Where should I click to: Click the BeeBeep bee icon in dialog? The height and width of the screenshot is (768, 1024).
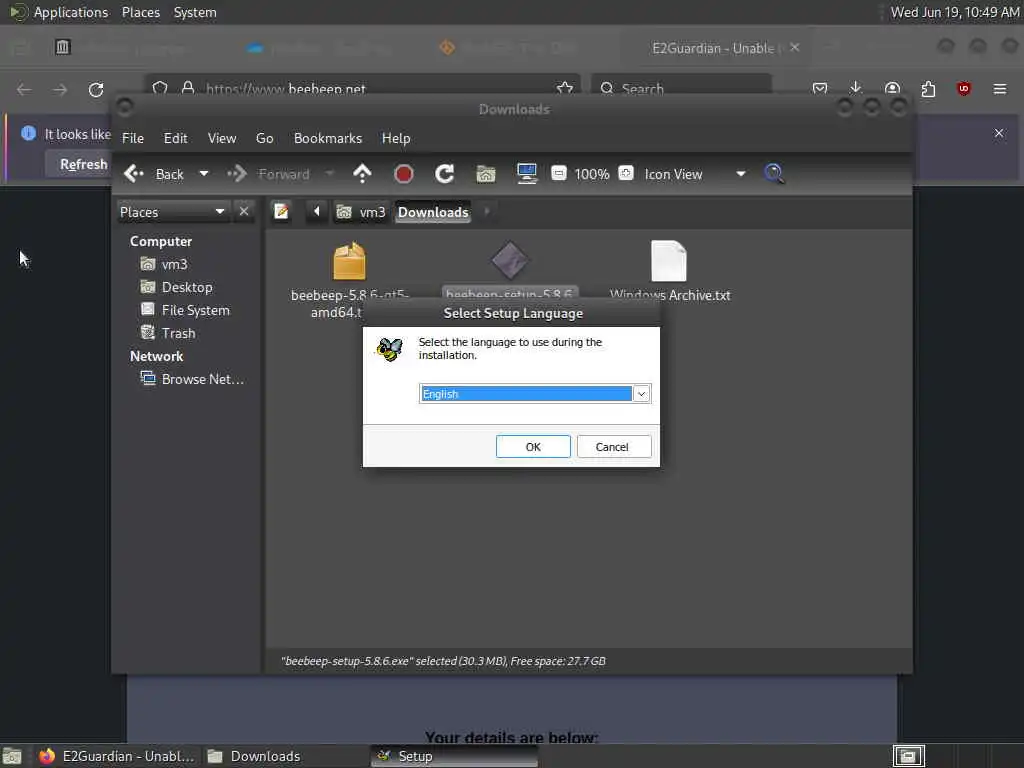click(x=390, y=349)
